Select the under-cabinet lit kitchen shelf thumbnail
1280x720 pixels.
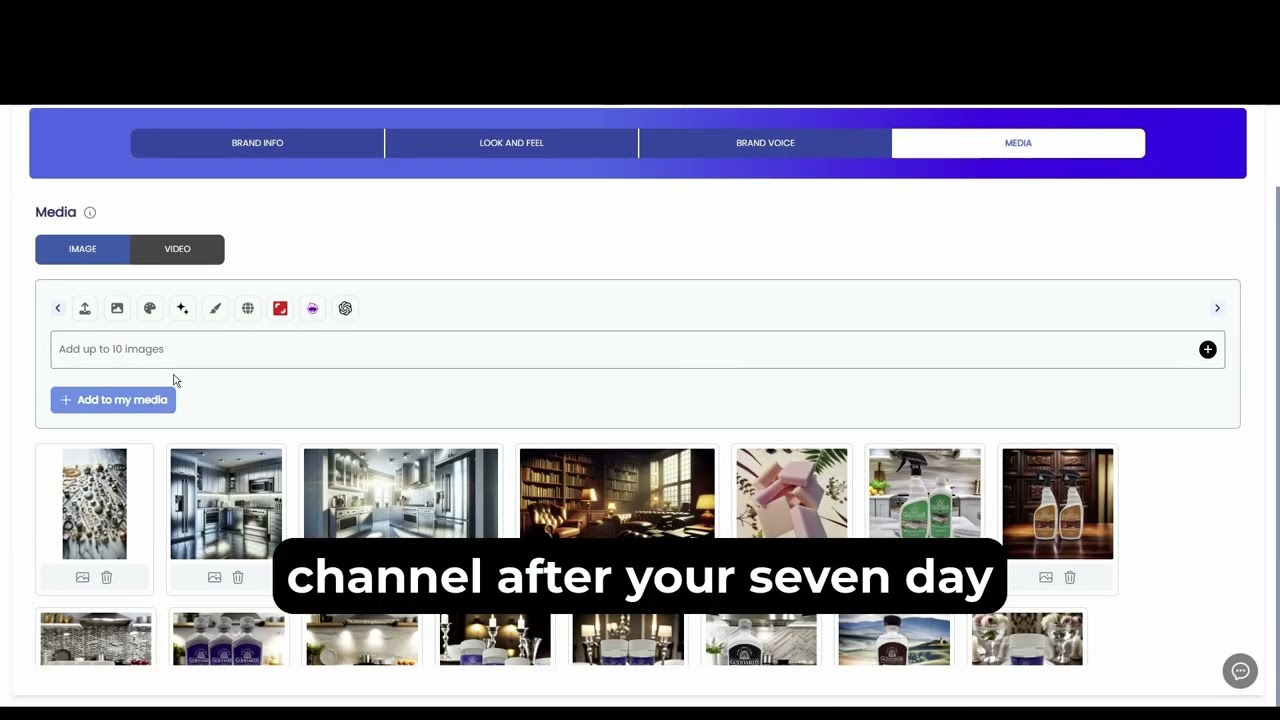tap(362, 639)
